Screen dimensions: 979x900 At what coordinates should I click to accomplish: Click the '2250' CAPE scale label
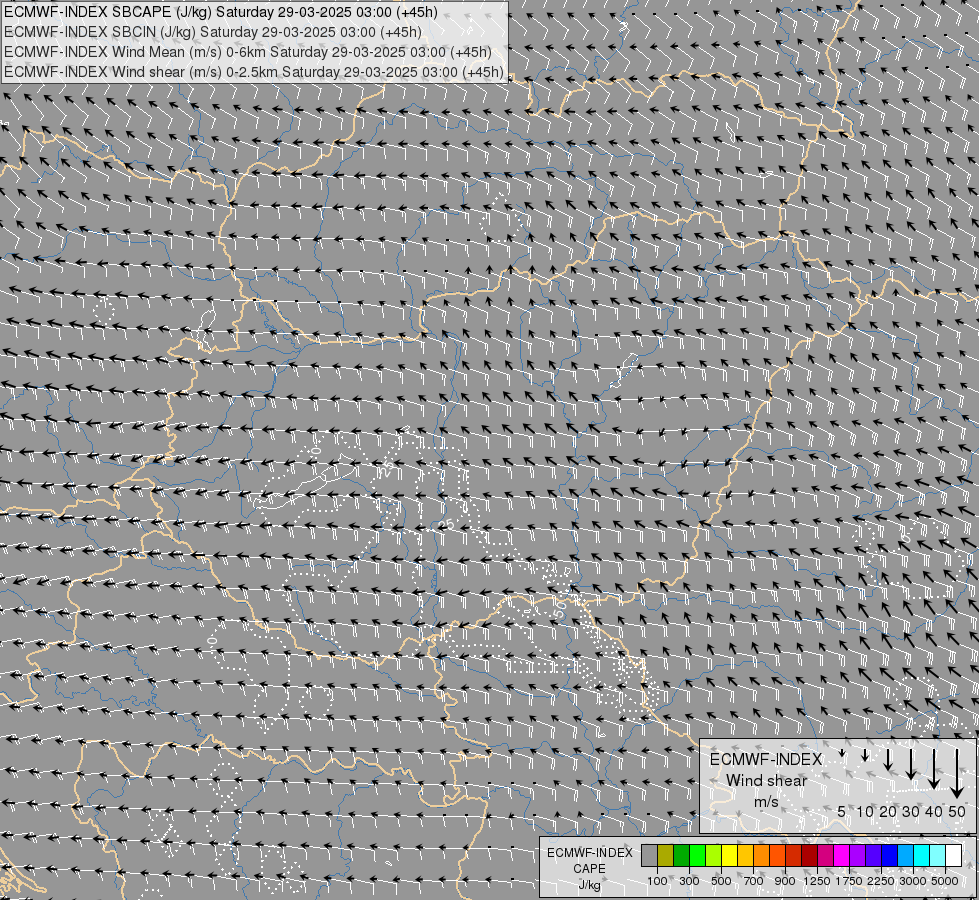point(881,881)
